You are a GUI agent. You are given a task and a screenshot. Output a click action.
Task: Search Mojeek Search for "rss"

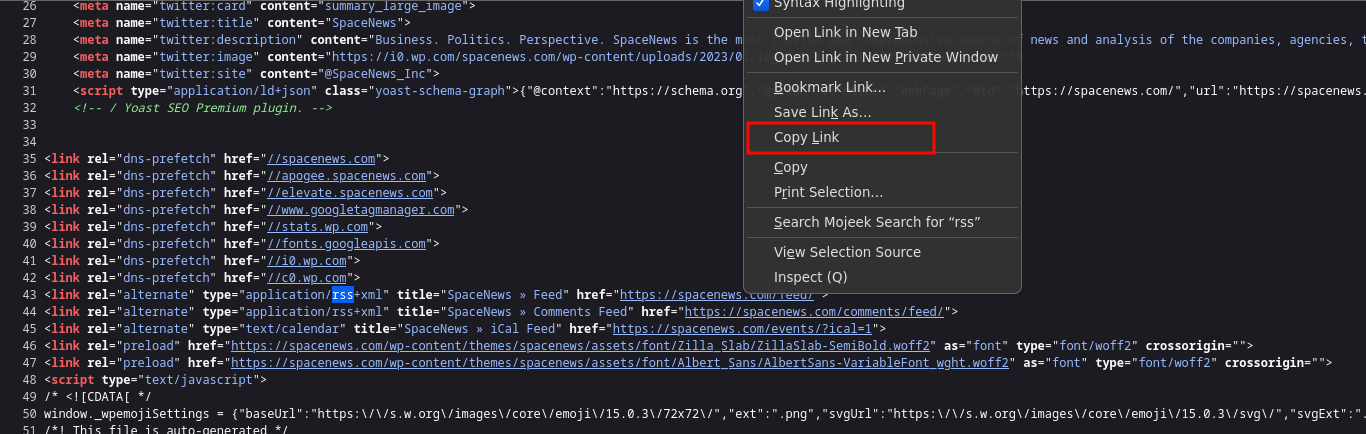(x=876, y=222)
